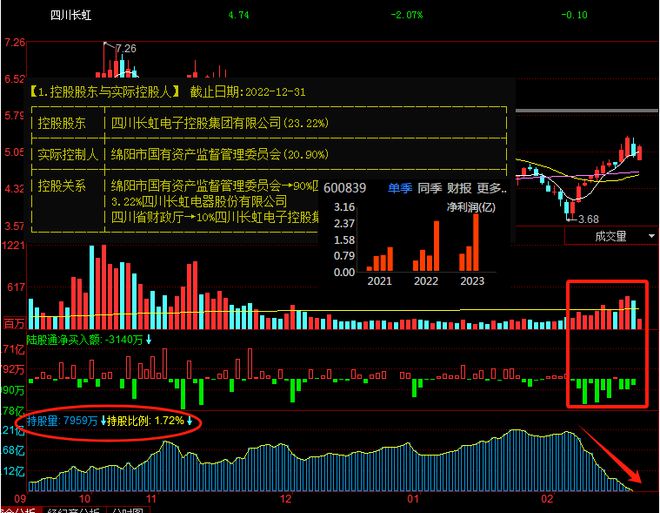Image resolution: width=660 pixels, height=513 pixels.
Task: Select the 11 month marker on date axis
Action: pyautogui.click(x=151, y=499)
